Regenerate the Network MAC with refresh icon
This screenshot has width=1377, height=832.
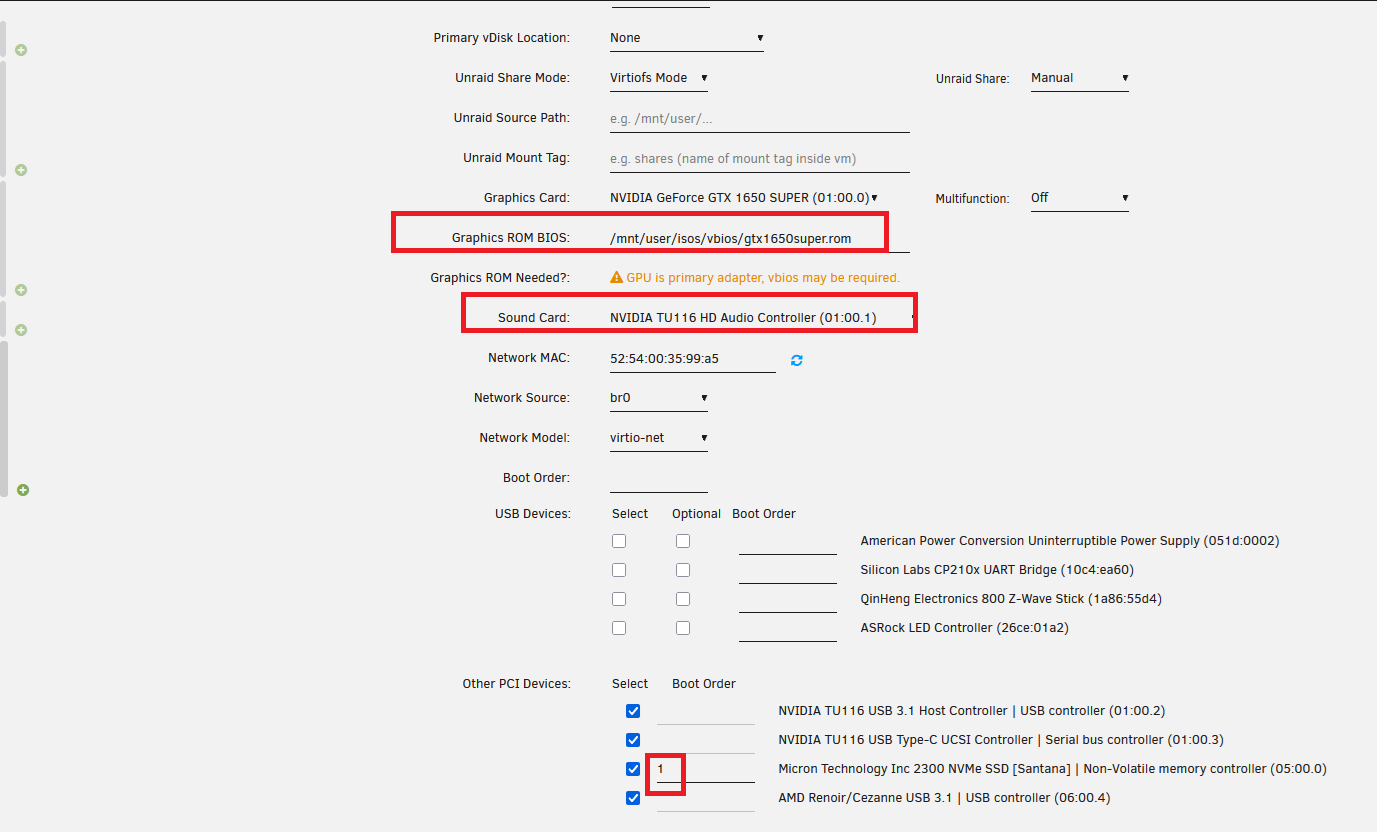click(x=796, y=360)
